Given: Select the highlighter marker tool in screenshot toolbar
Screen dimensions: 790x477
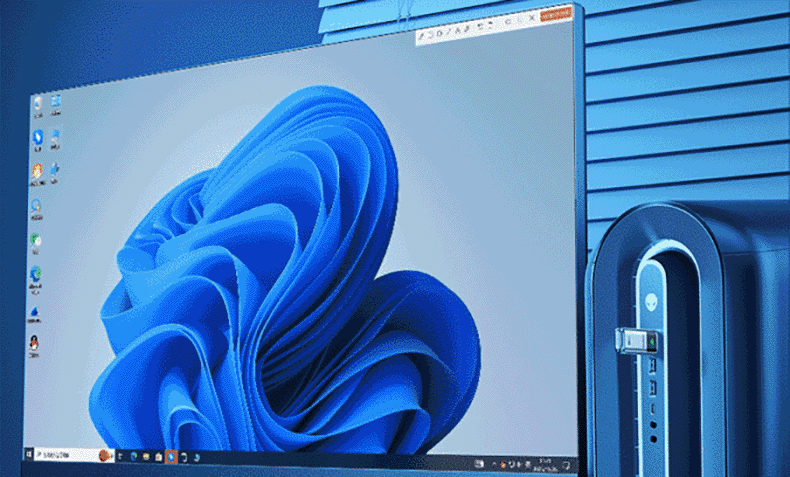Looking at the screenshot, I should click(467, 28).
